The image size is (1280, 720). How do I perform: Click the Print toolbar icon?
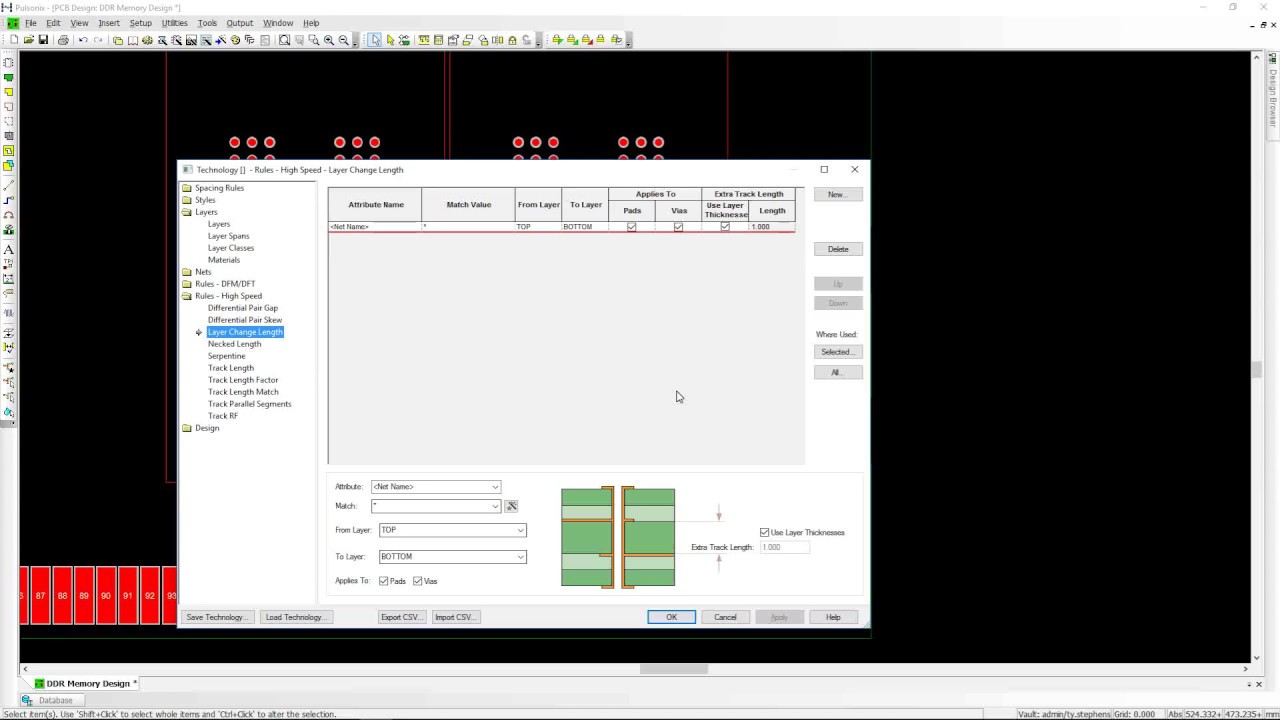63,40
